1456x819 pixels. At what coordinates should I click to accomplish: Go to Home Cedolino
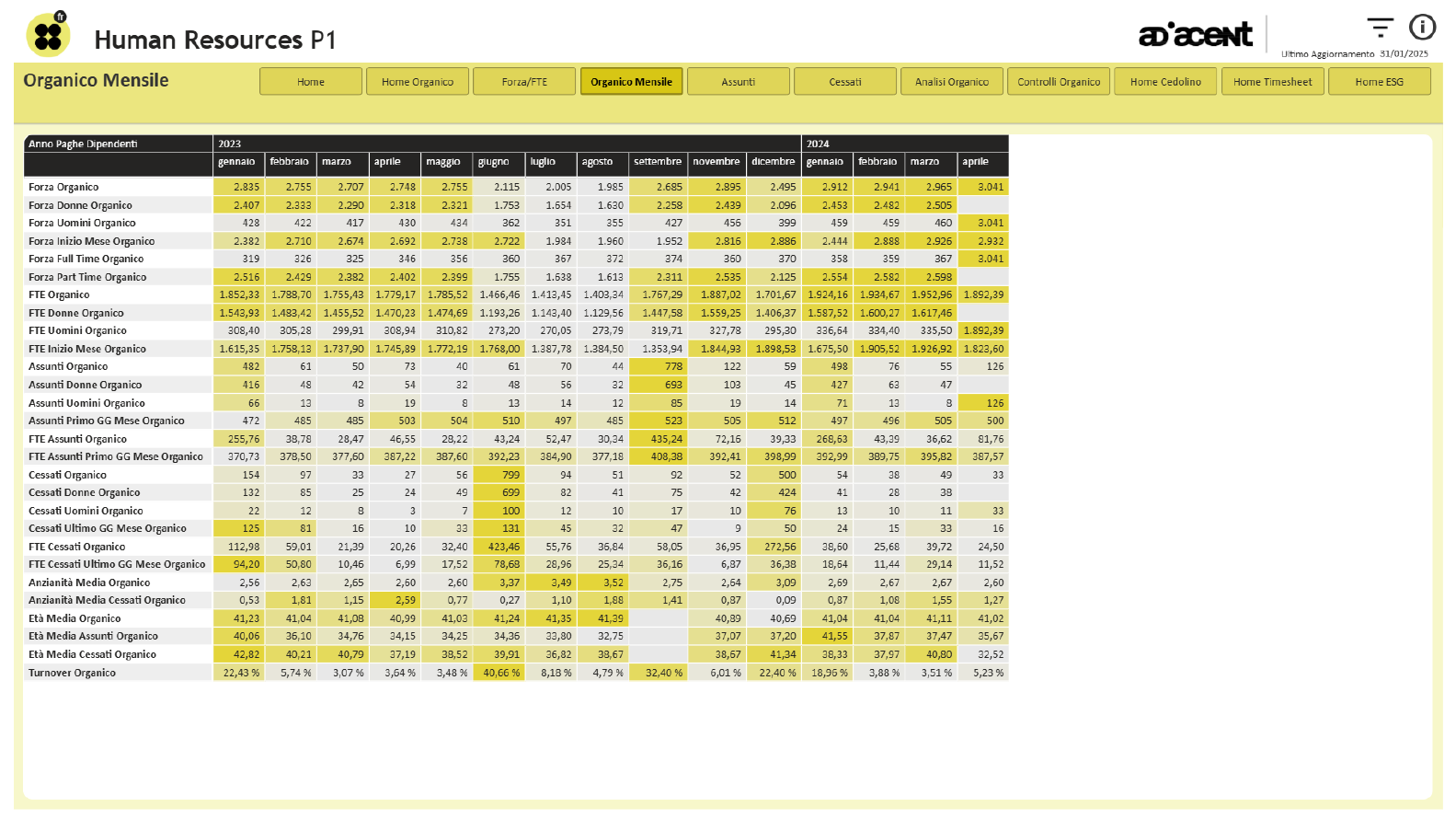click(x=1165, y=82)
